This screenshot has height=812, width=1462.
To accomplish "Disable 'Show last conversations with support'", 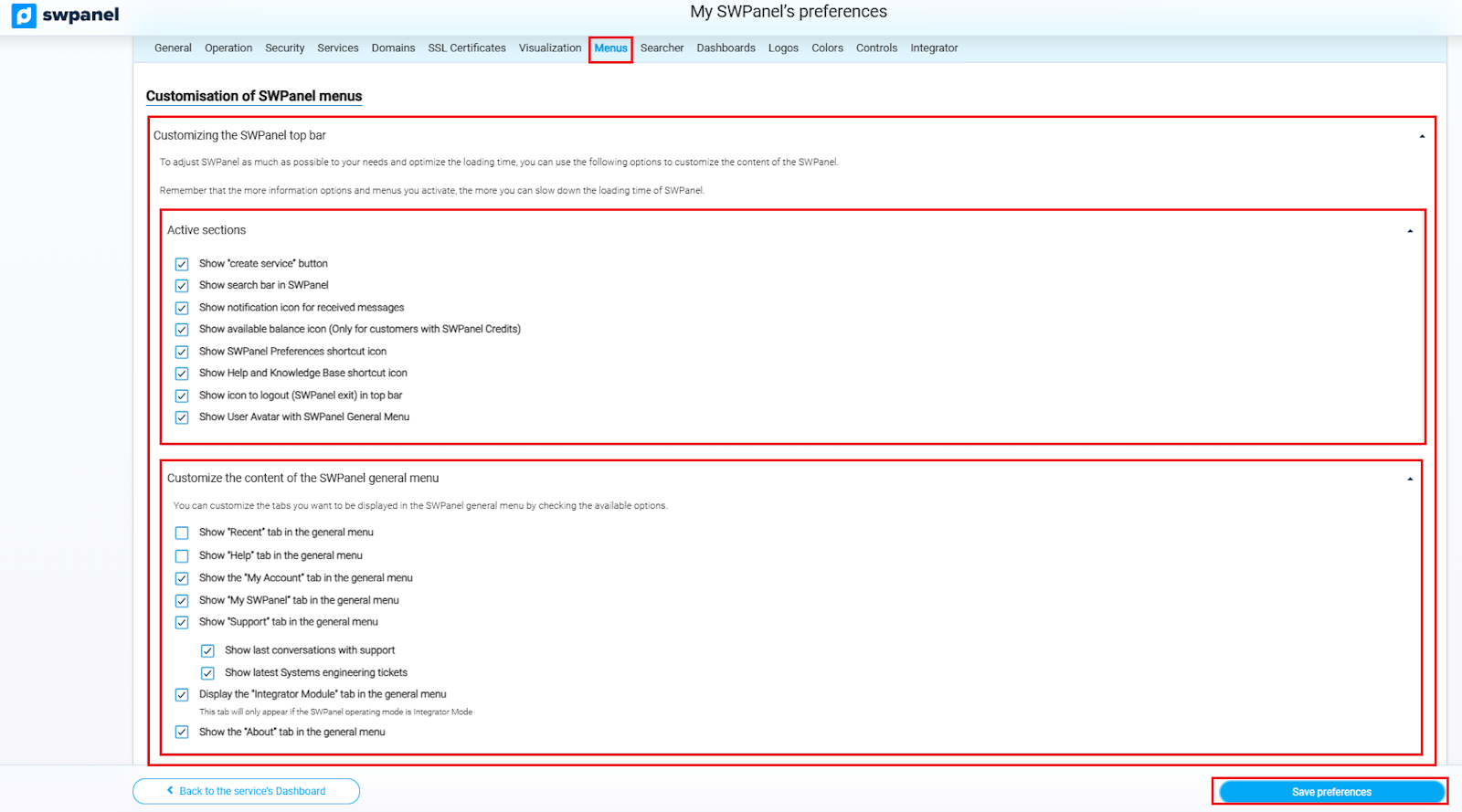I will point(207,651).
